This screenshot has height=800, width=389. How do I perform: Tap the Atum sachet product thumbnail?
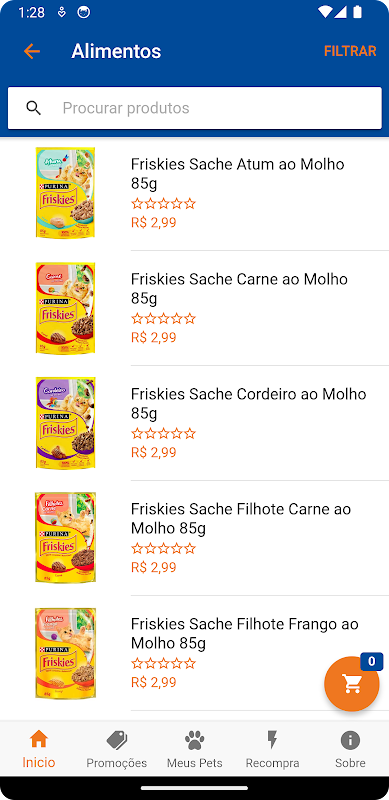point(65,192)
